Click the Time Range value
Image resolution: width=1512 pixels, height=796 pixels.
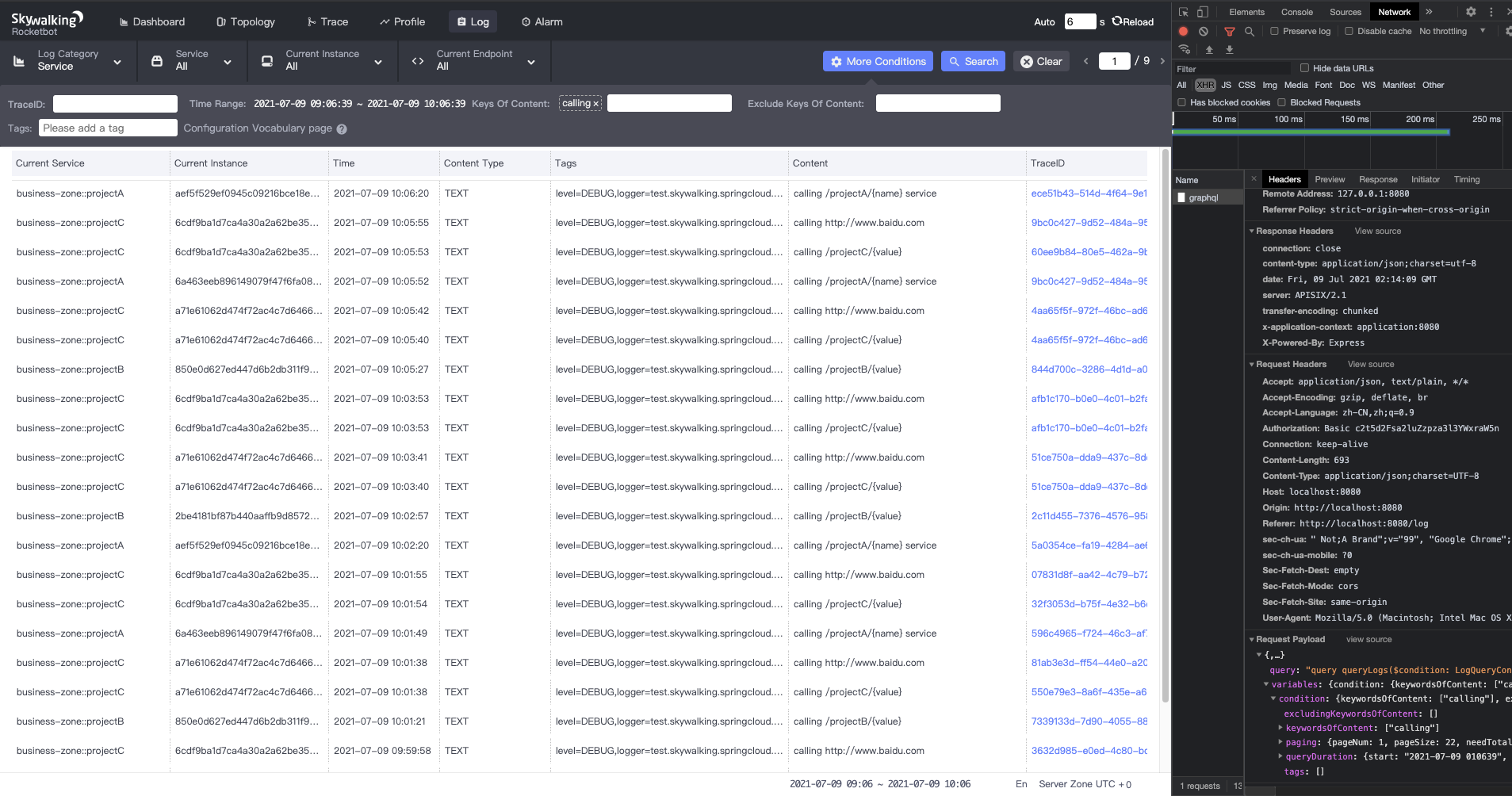359,104
